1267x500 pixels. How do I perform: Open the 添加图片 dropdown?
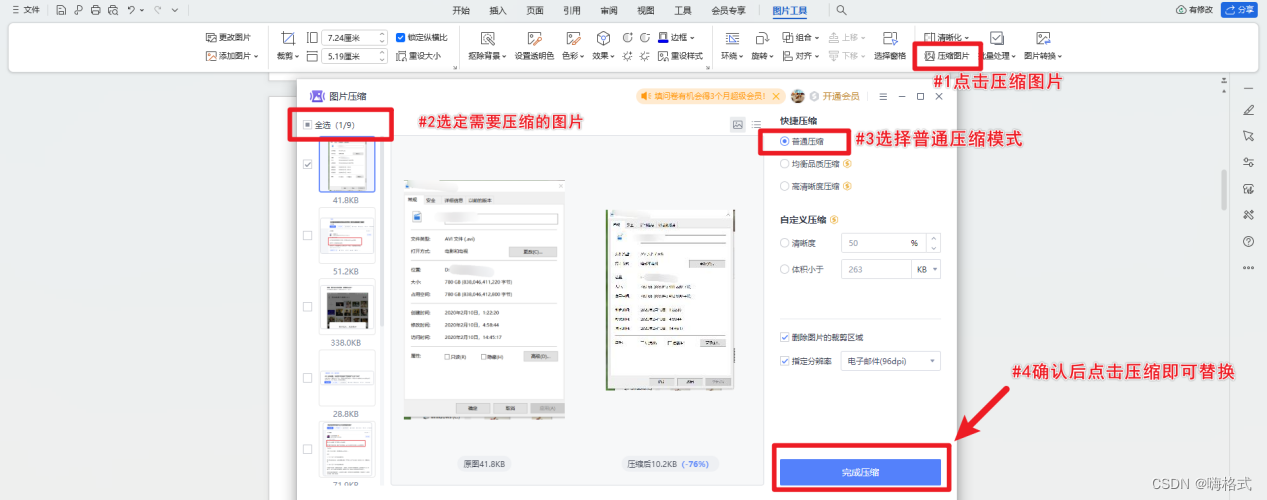click(232, 56)
